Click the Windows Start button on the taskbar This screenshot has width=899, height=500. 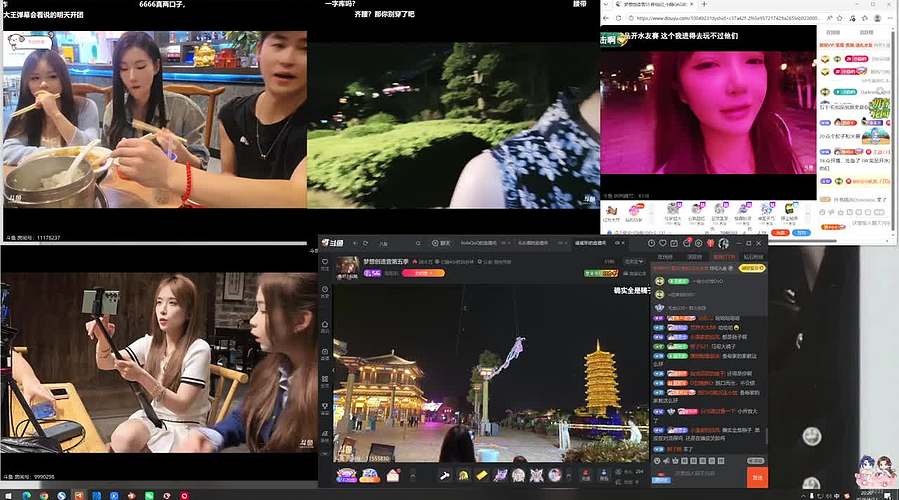(x=8, y=494)
